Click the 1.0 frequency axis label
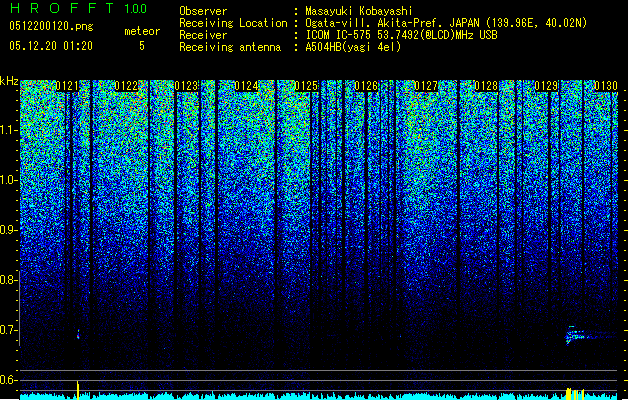Screen dimensions: 629x400 point(8,180)
